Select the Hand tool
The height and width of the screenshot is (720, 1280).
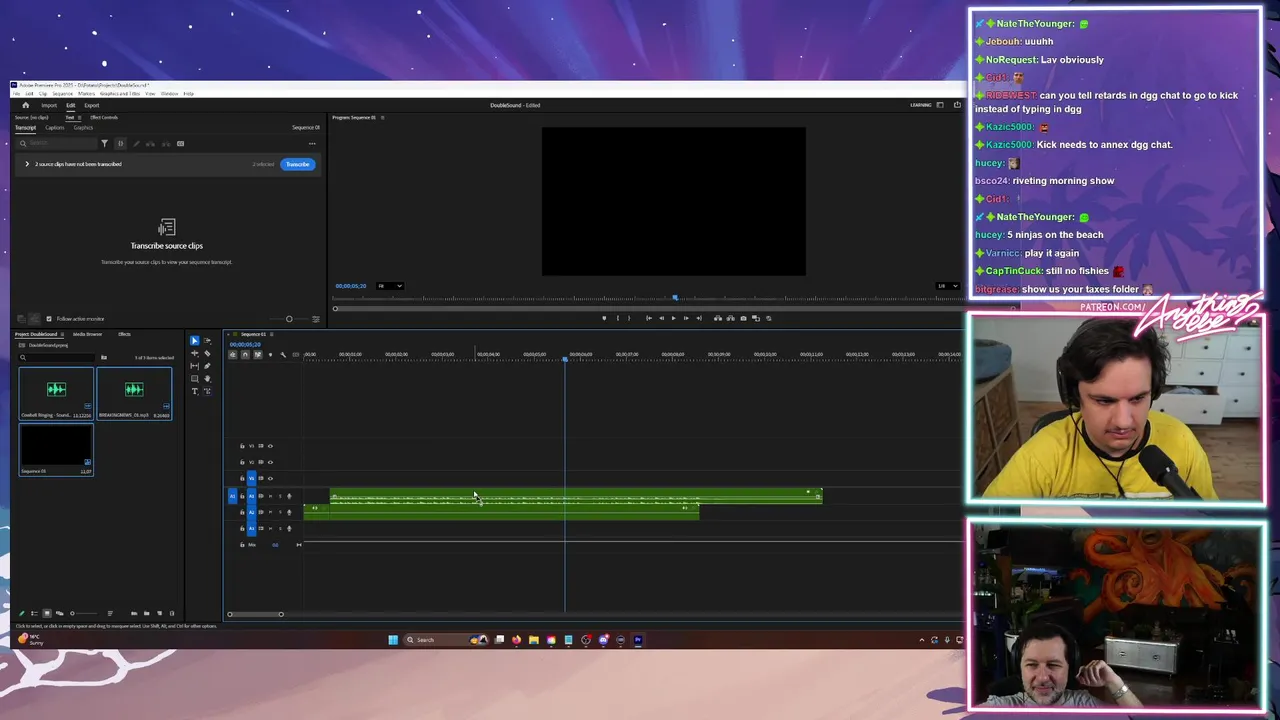click(x=207, y=379)
